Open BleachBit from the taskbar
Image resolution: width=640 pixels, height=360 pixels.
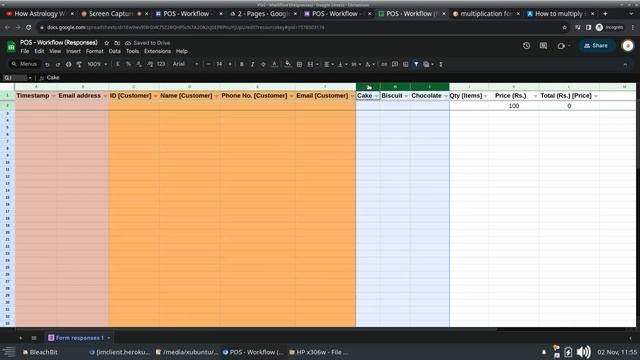pos(40,352)
